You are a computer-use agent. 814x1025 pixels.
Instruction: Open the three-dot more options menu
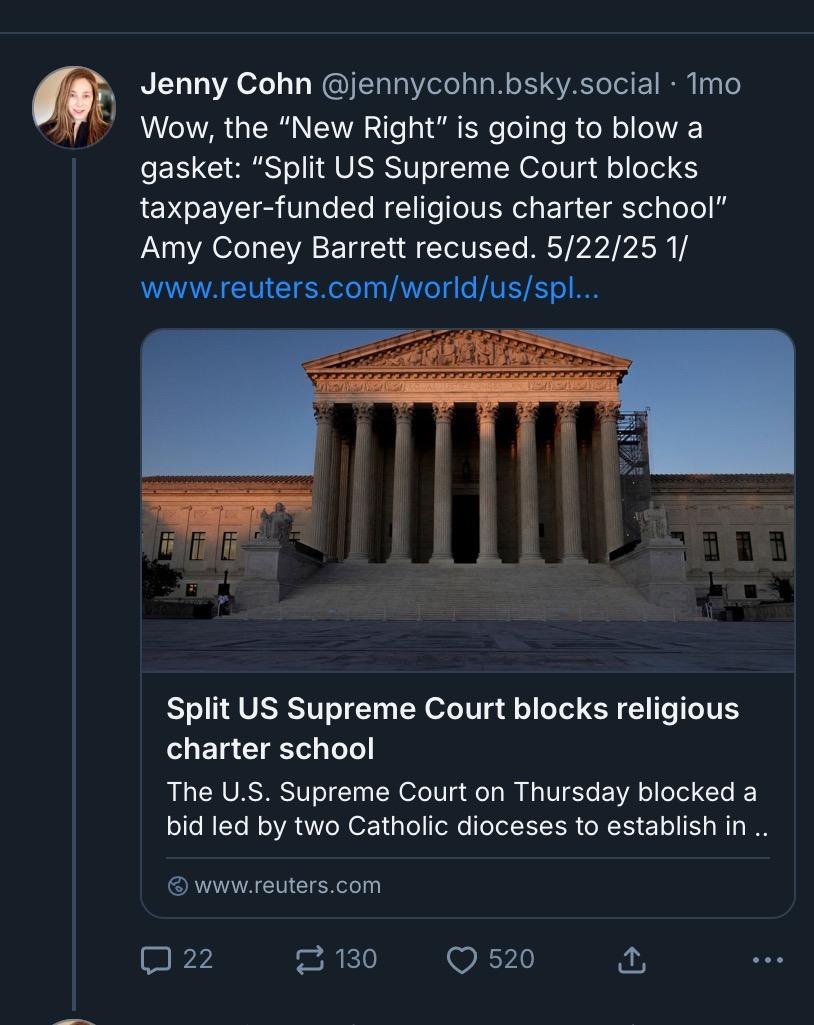point(768,960)
